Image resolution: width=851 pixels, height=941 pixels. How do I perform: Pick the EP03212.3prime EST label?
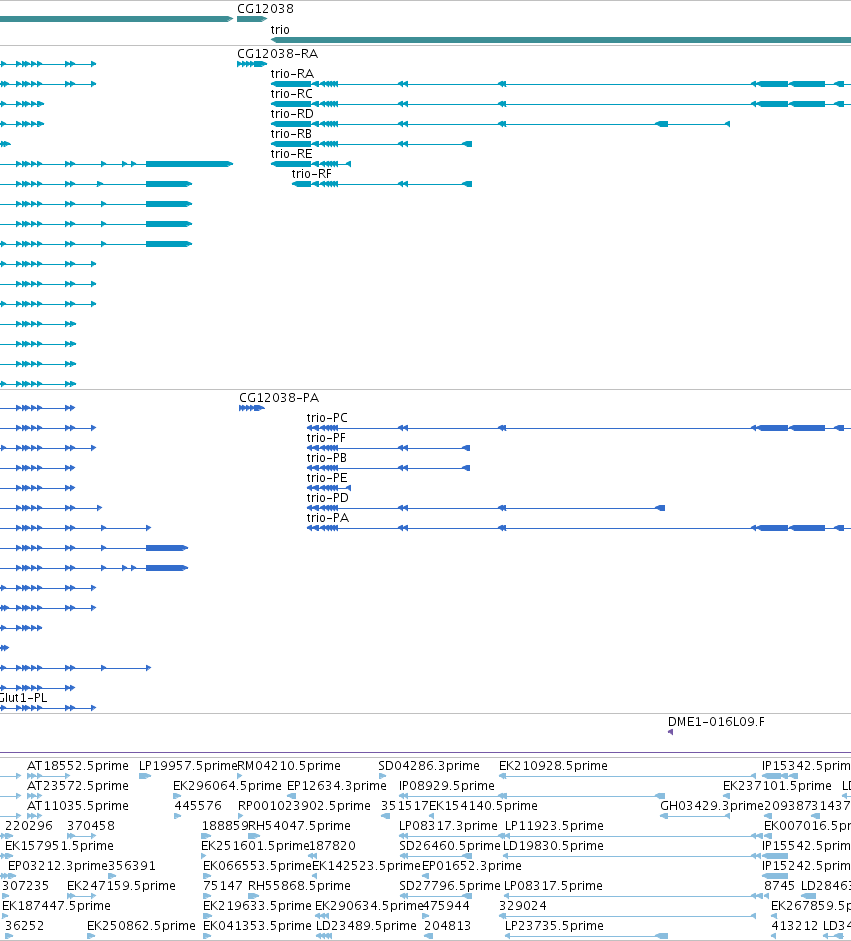click(58, 865)
